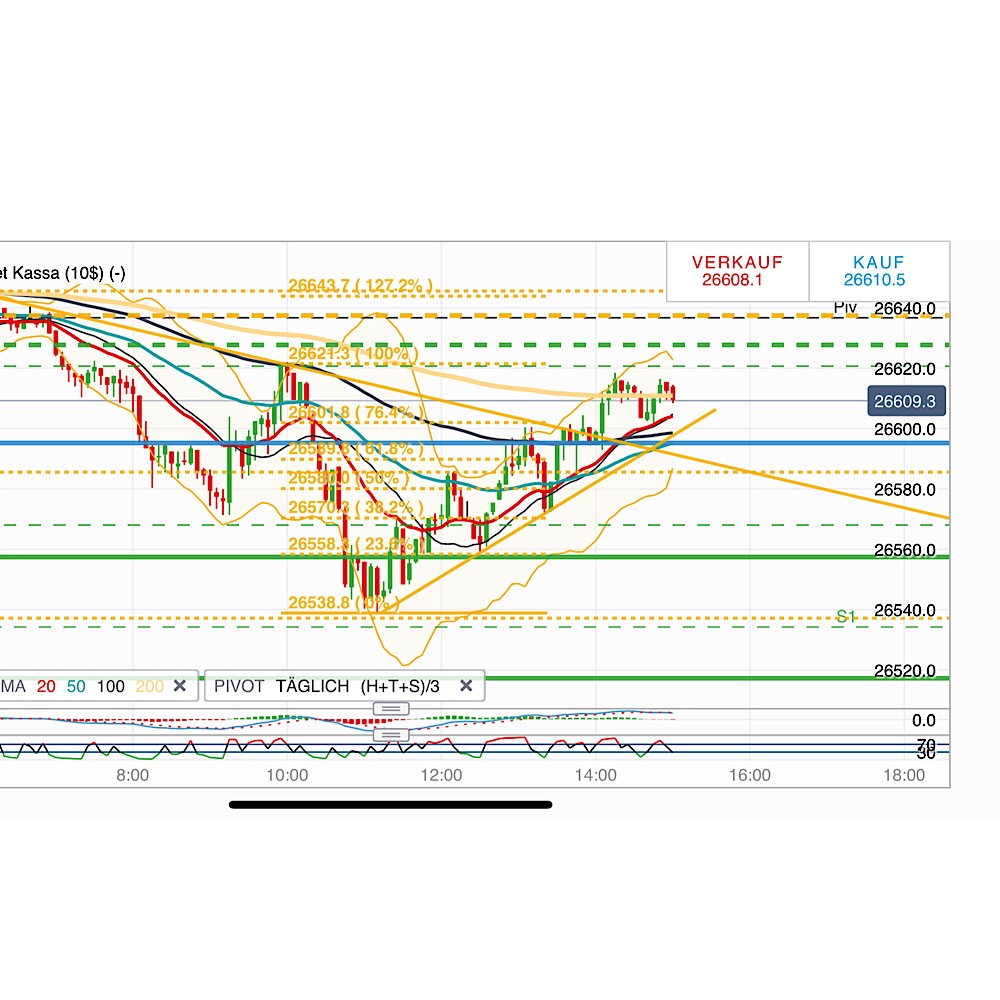Click the lower oscillator pane drag-handle icon
Image resolution: width=1000 pixels, height=1000 pixels.
390,733
